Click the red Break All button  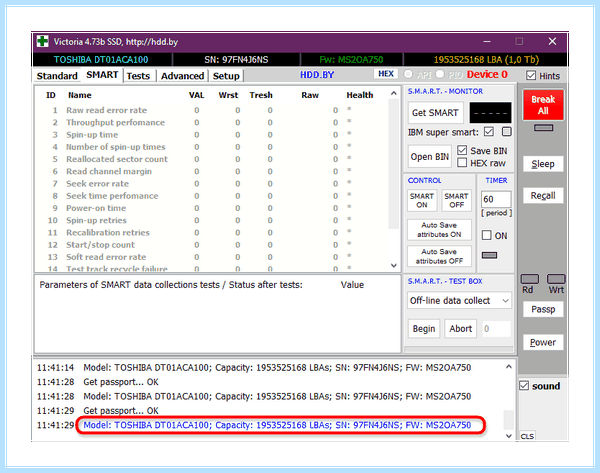(543, 105)
